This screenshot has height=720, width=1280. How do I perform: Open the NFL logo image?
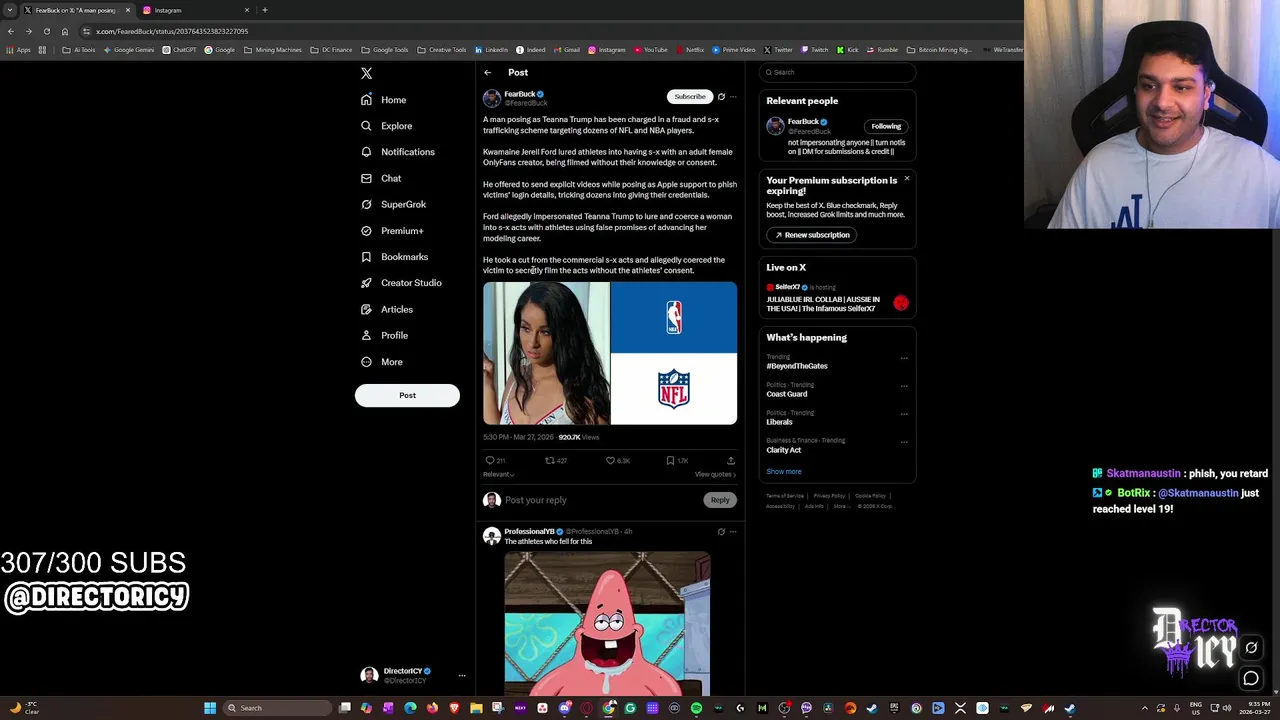[674, 389]
